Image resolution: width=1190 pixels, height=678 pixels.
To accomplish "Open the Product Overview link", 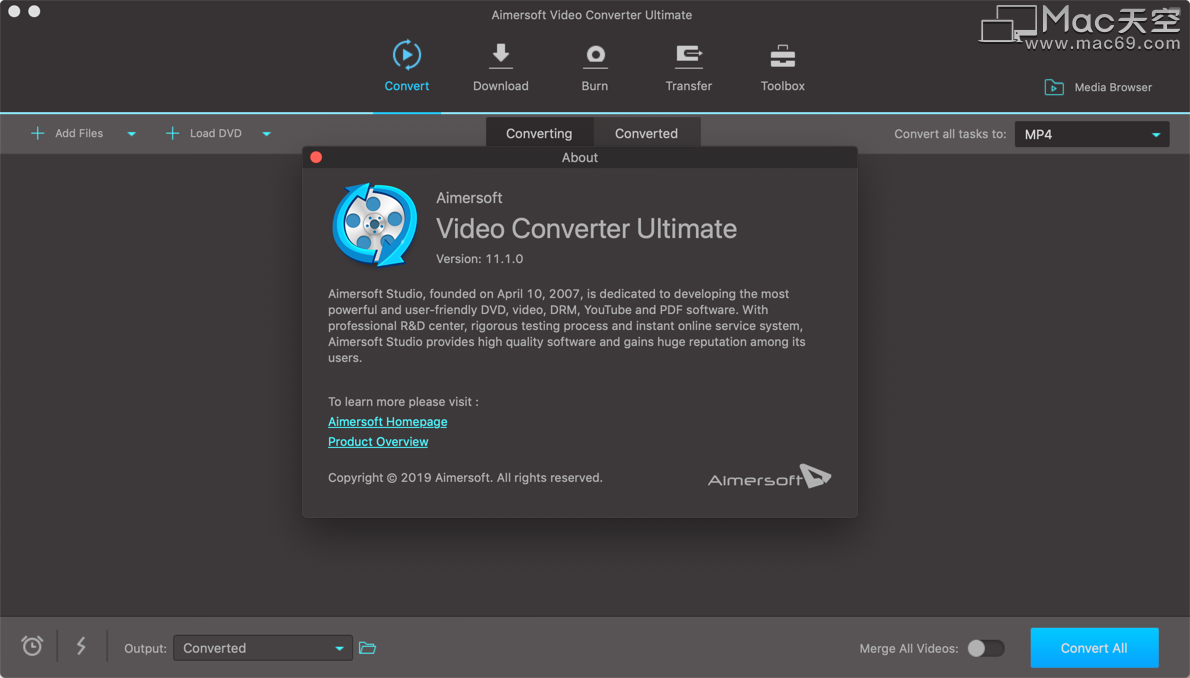I will click(x=378, y=441).
